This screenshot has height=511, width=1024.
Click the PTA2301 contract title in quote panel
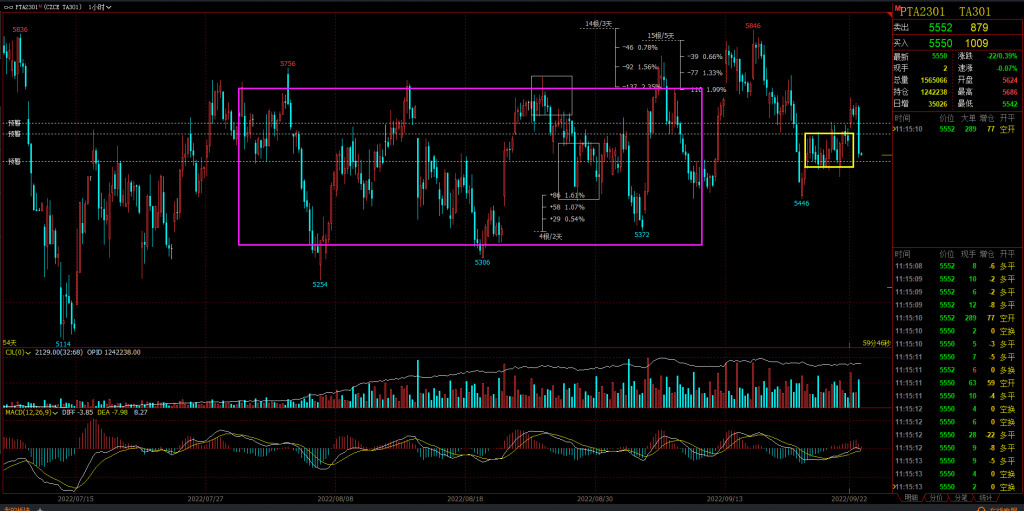pos(921,11)
